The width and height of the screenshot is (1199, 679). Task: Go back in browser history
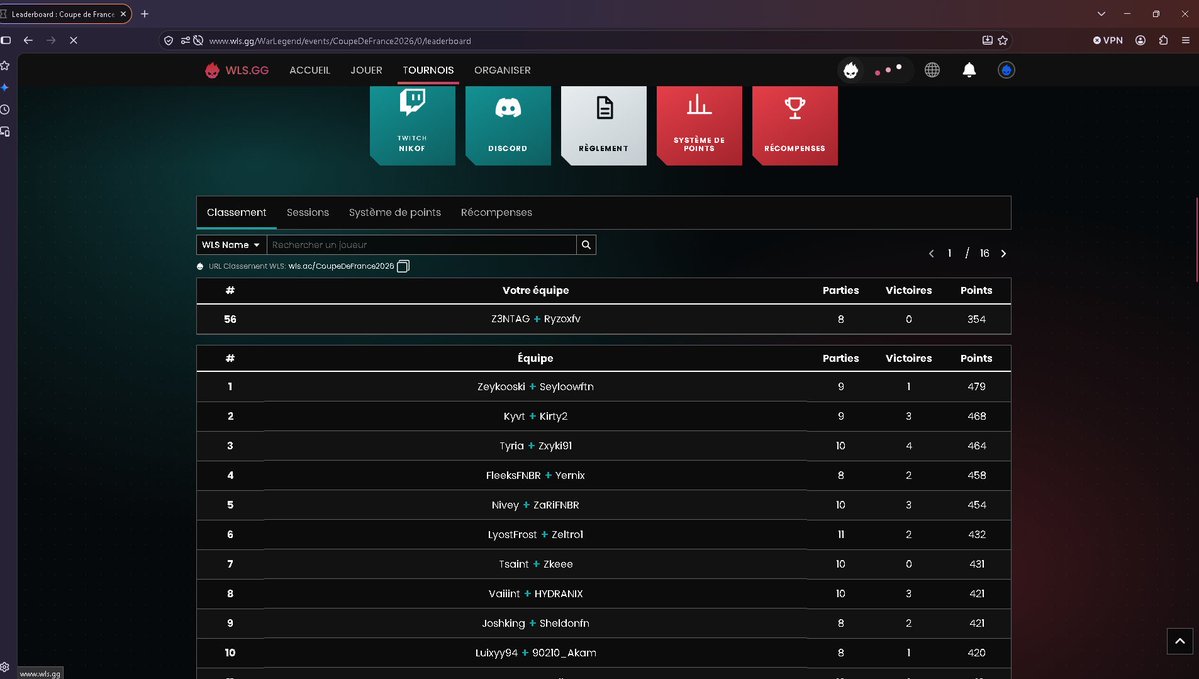(x=28, y=41)
